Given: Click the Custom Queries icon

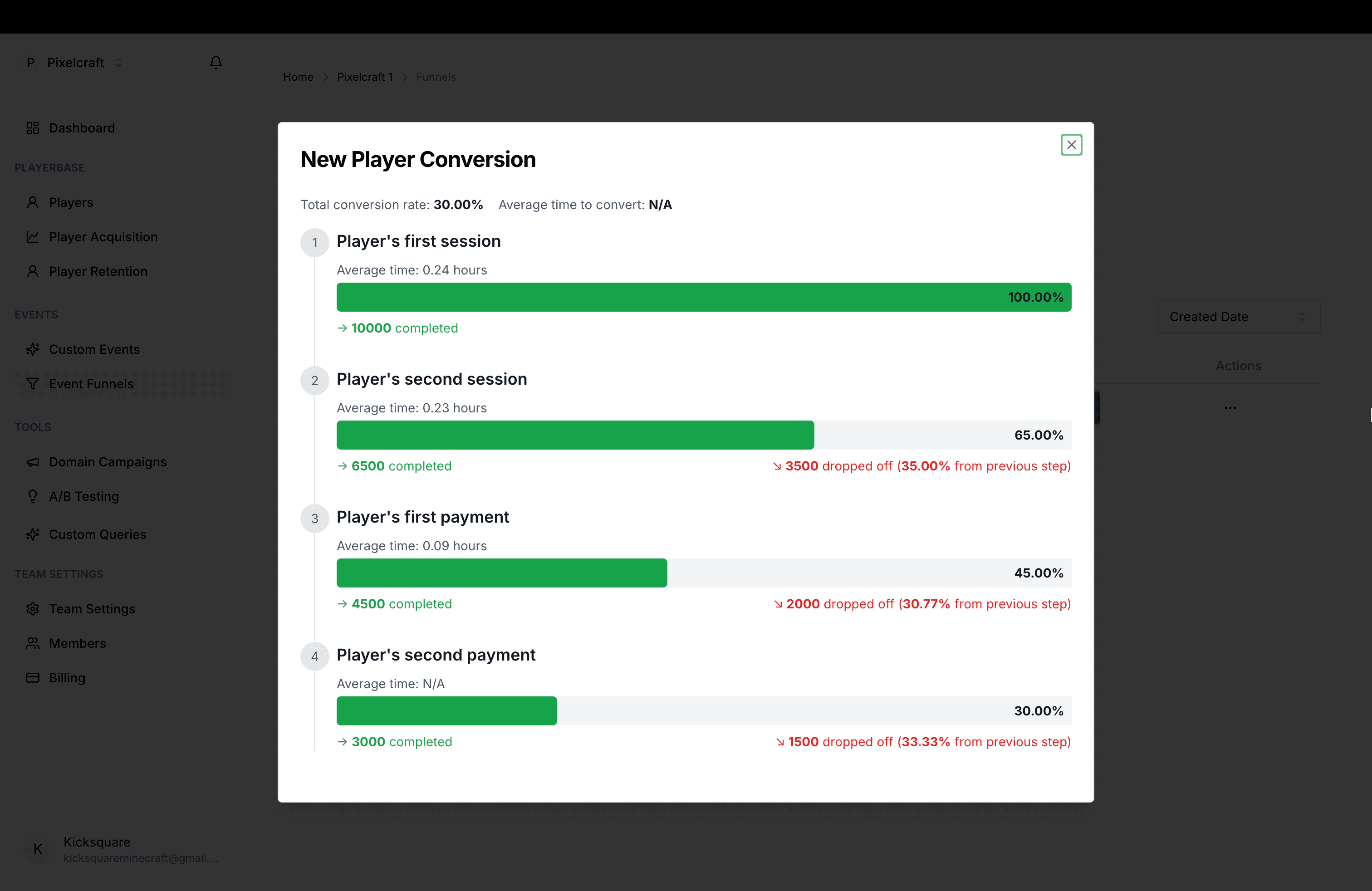Looking at the screenshot, I should pyautogui.click(x=33, y=534).
